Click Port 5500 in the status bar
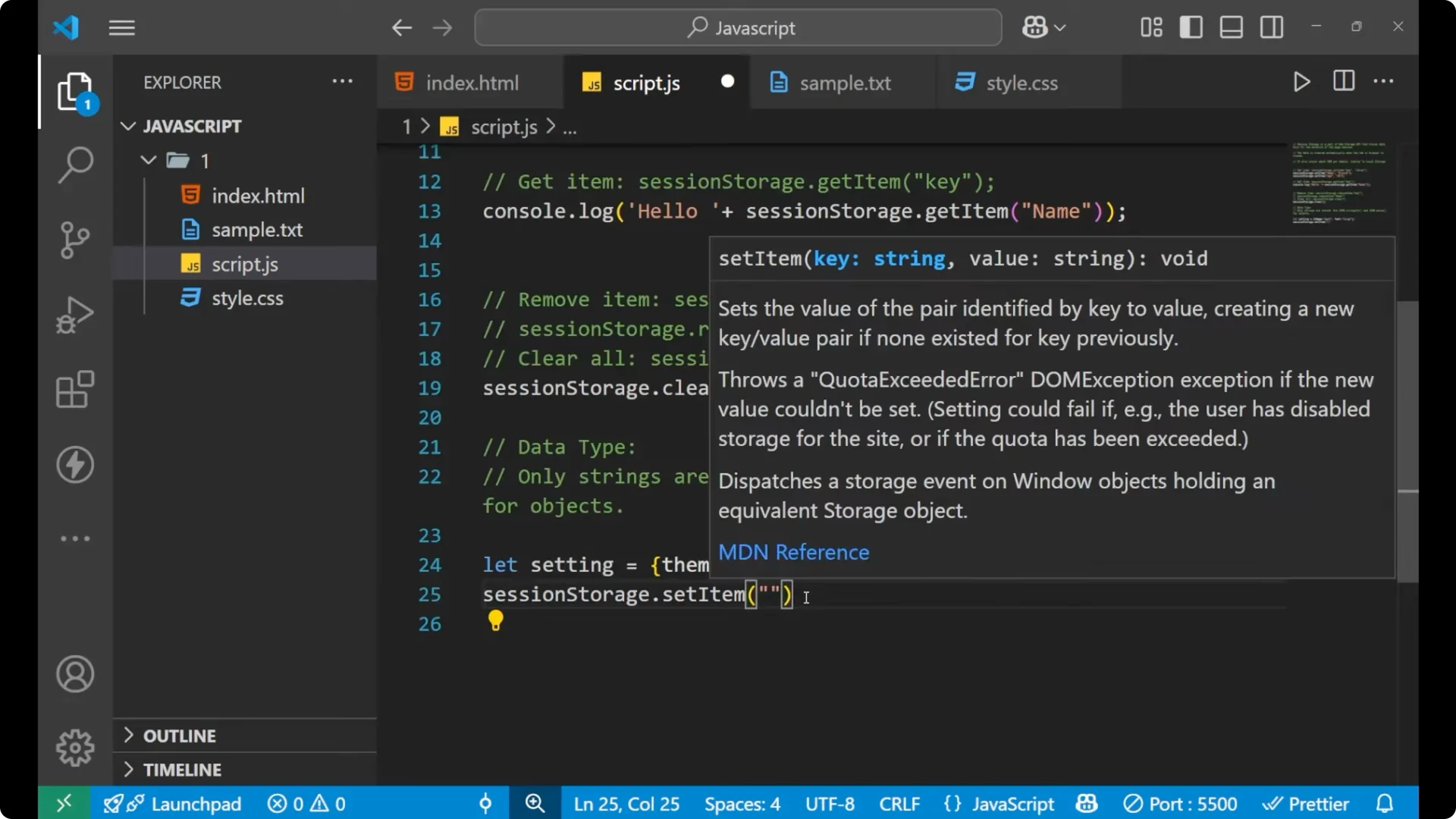The height and width of the screenshot is (819, 1456). [x=1180, y=803]
